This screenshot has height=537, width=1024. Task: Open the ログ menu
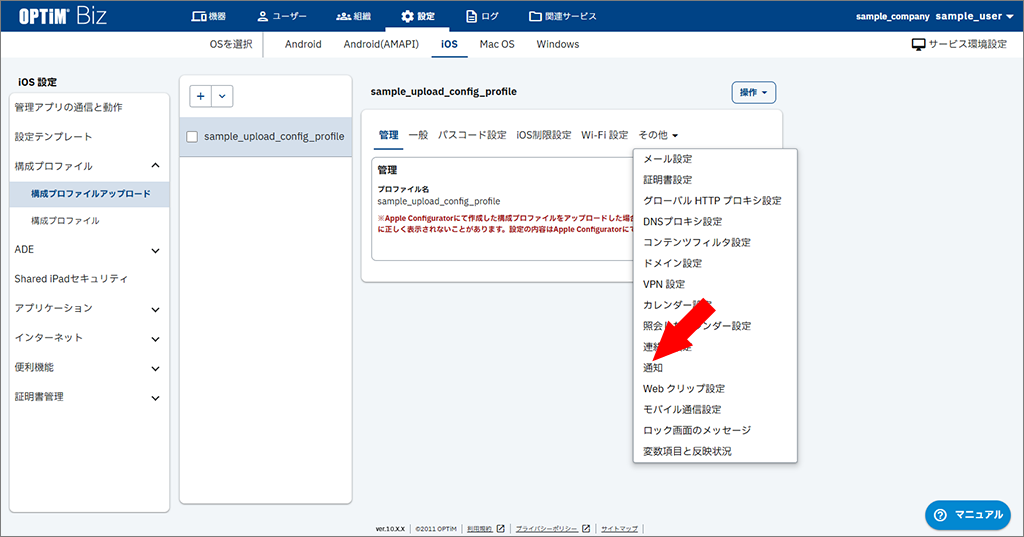tap(482, 16)
